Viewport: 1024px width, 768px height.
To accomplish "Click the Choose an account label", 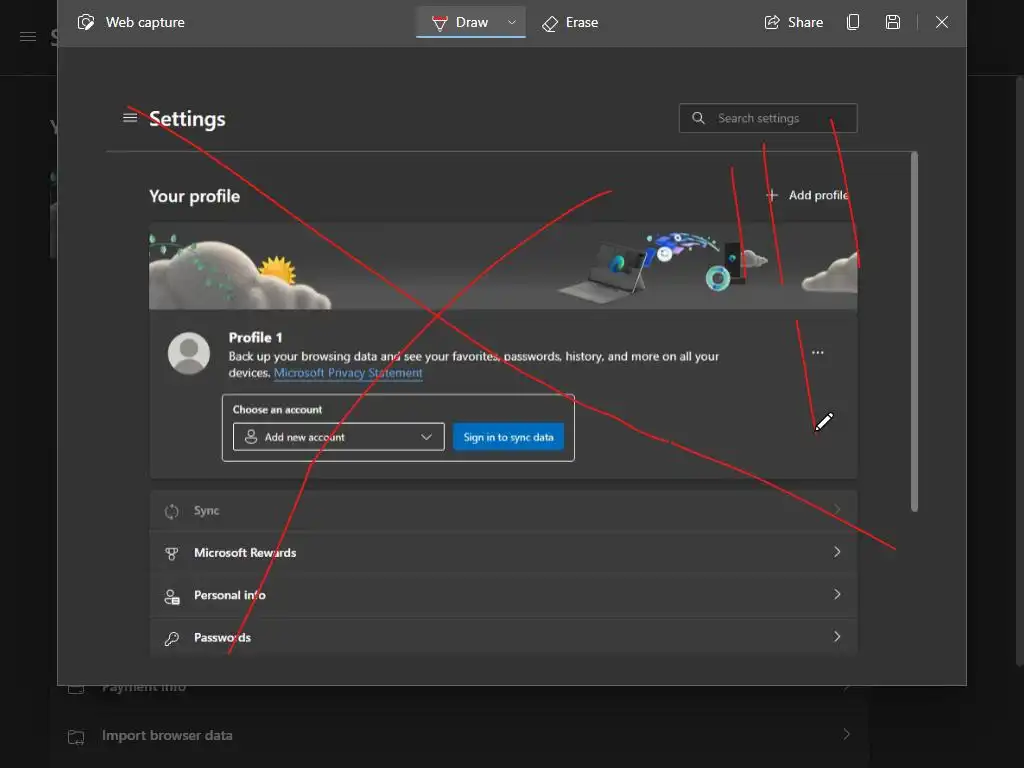I will coord(278,409).
